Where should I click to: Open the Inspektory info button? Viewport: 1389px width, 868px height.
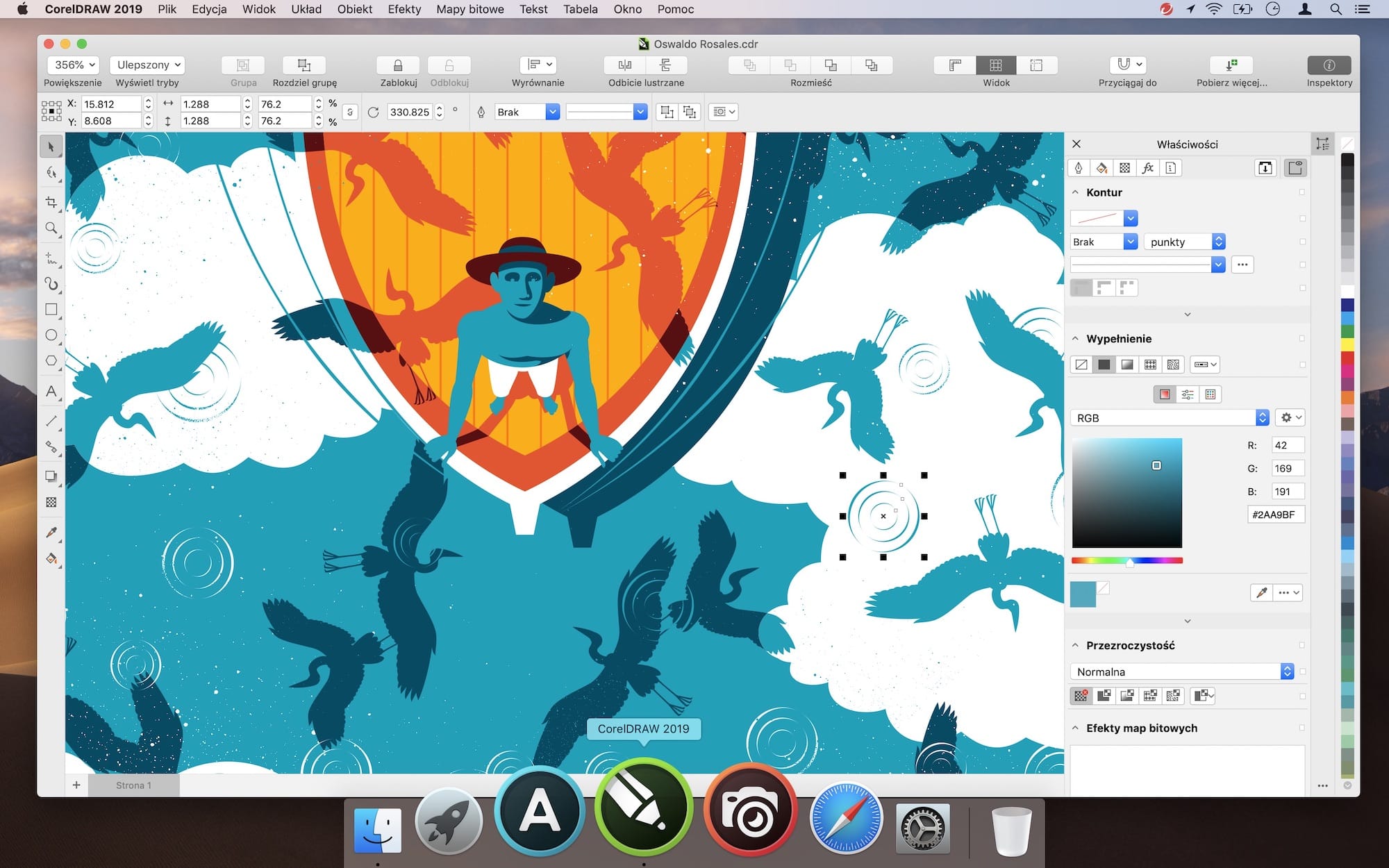tap(1329, 65)
